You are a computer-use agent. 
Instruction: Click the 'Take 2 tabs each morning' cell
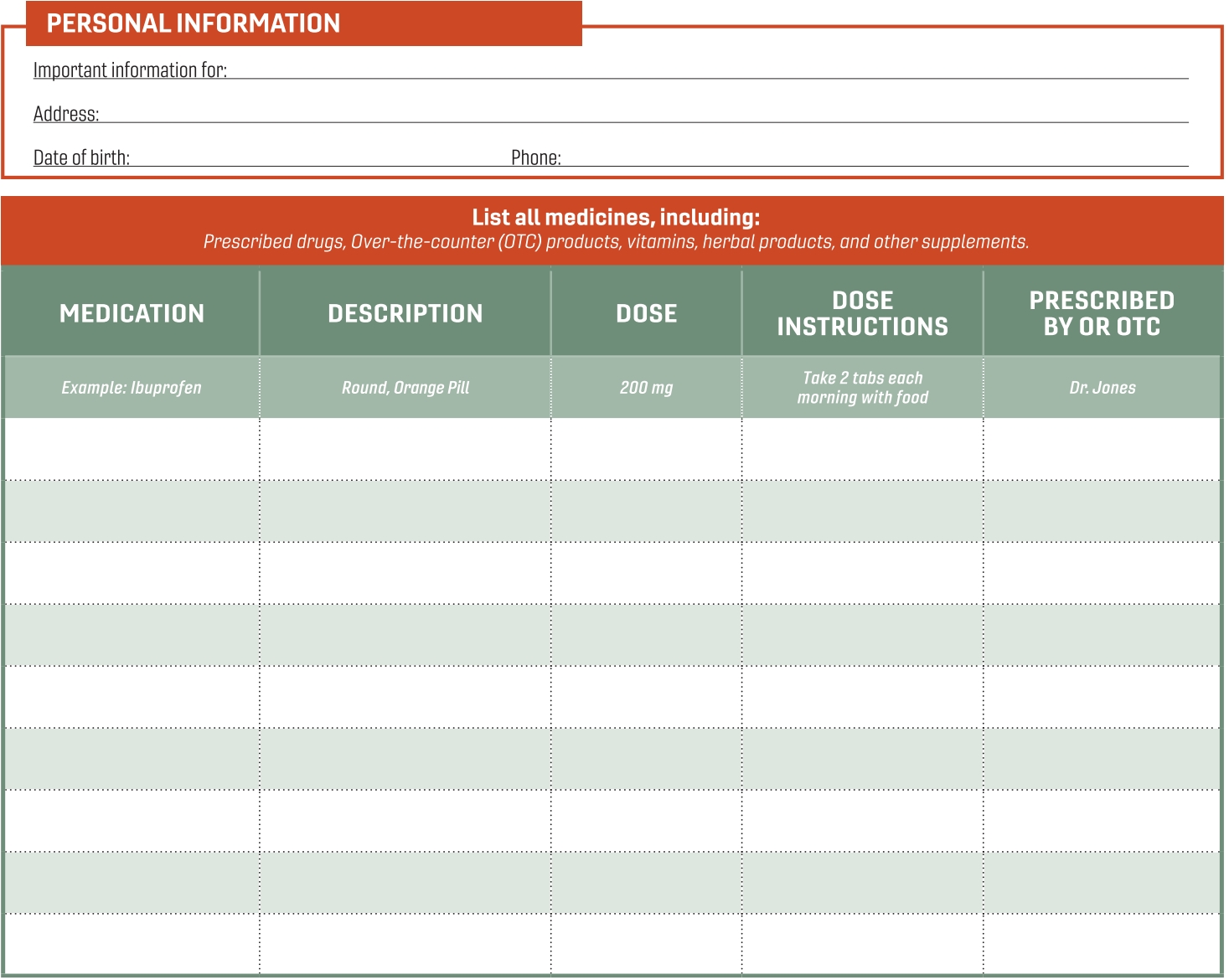click(862, 388)
